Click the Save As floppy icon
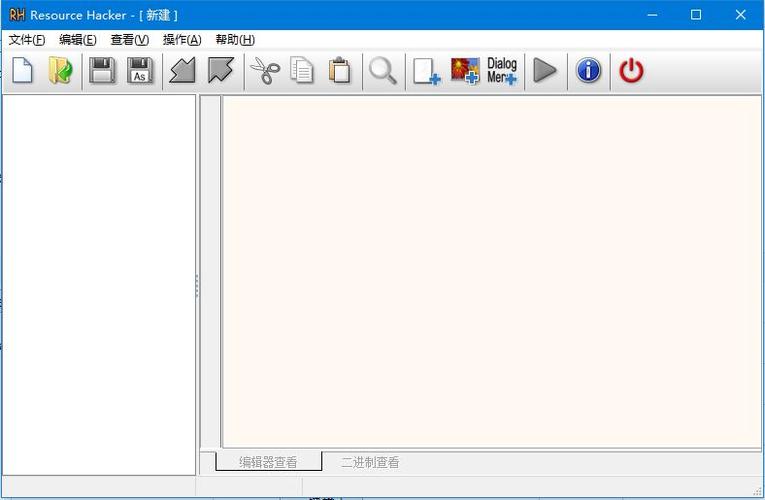 point(140,71)
